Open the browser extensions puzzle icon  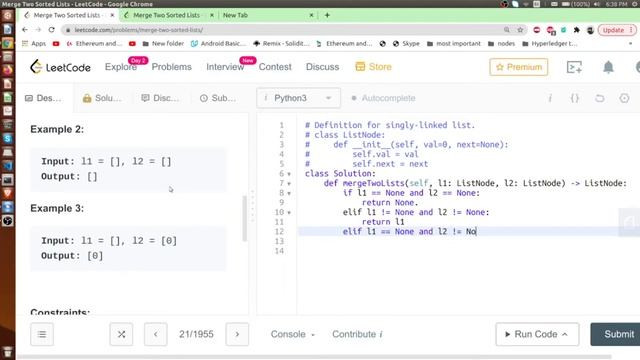[x=577, y=30]
